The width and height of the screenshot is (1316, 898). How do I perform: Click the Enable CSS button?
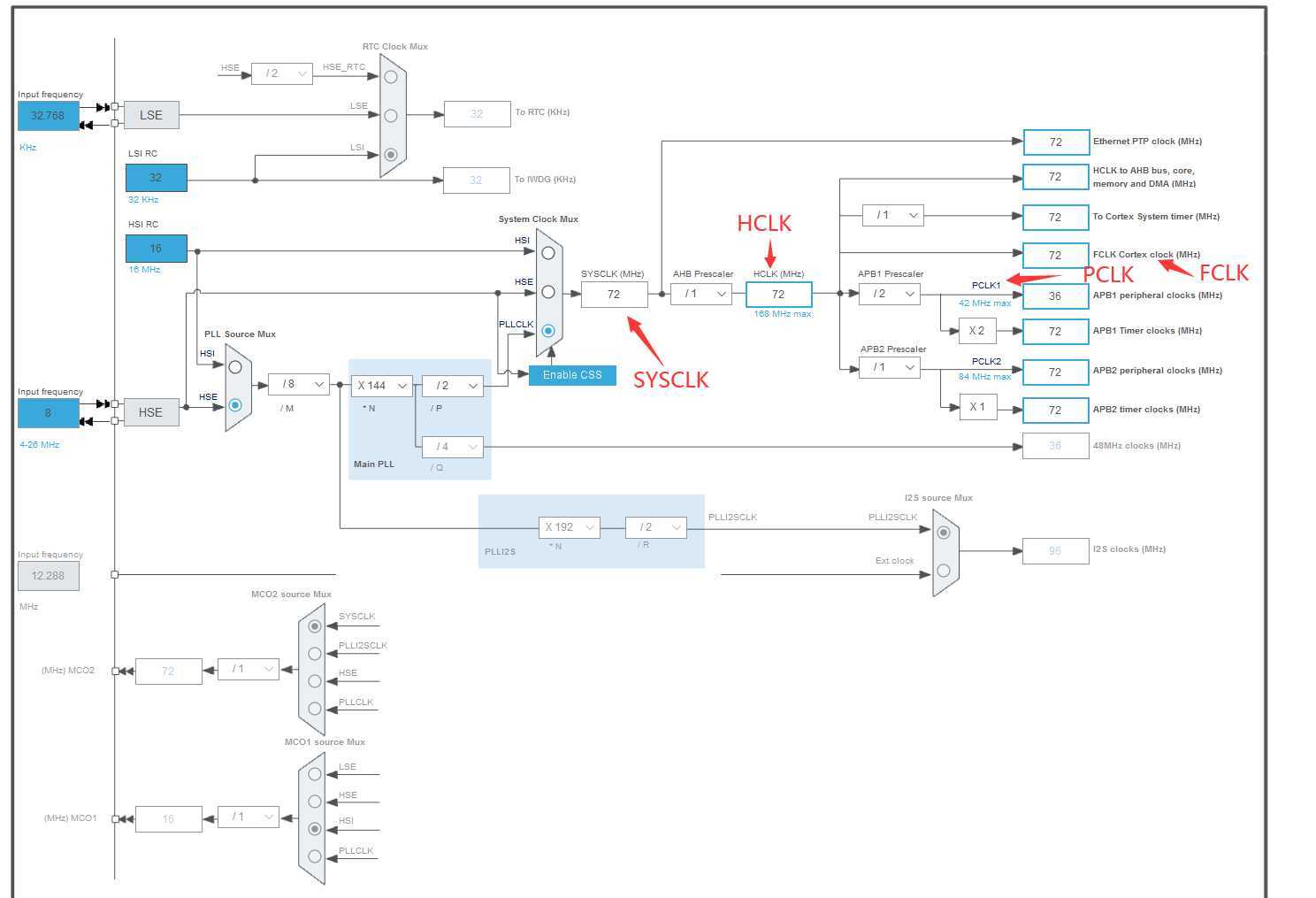pyautogui.click(x=572, y=375)
